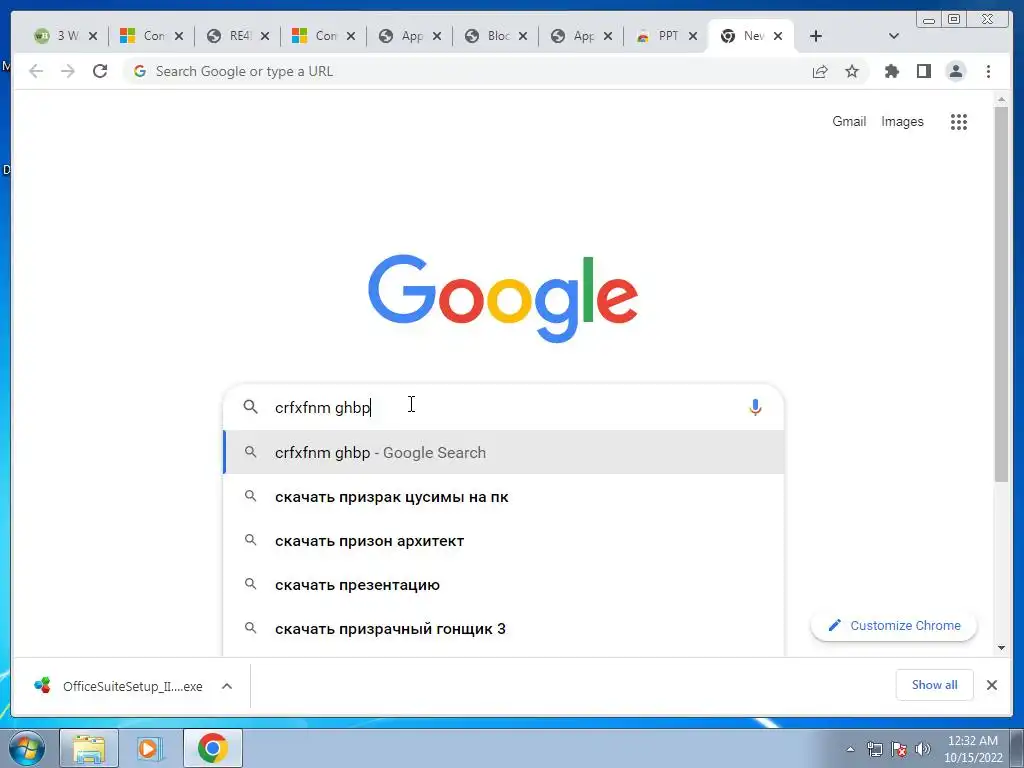
Task: Close the PPT tab
Action: click(693, 36)
